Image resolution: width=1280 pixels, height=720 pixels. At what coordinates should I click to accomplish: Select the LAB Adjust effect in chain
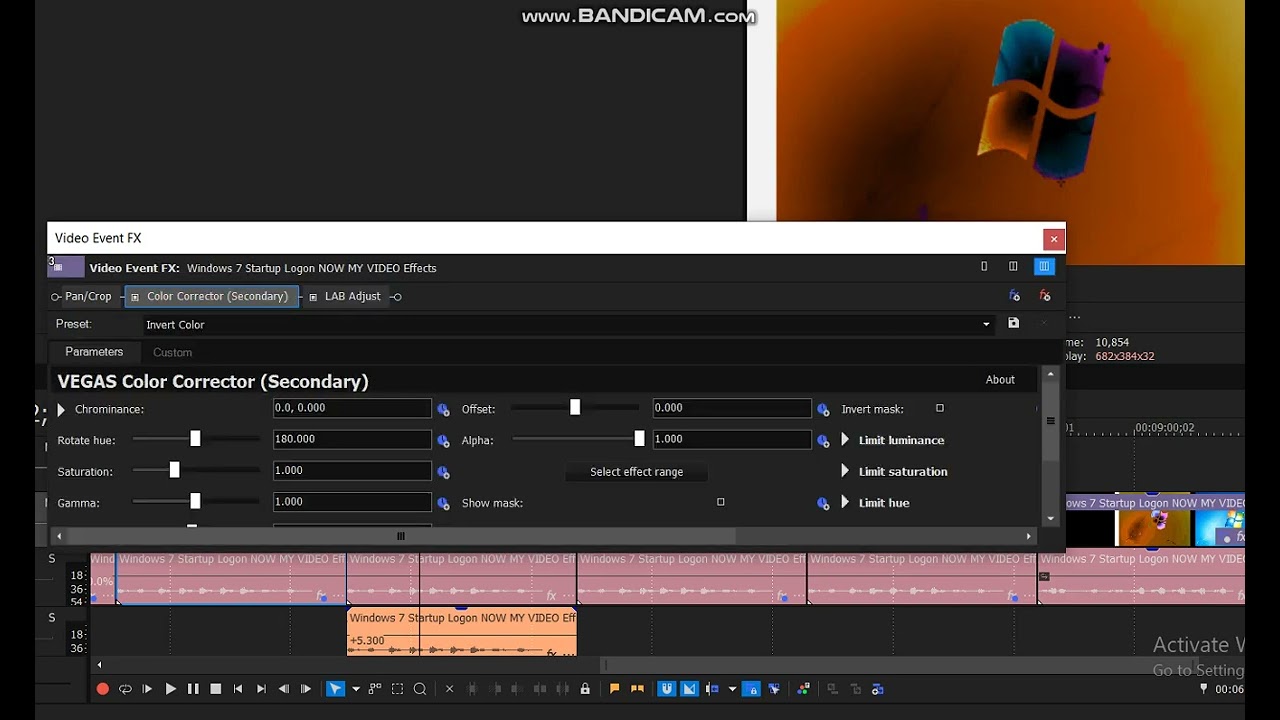(x=352, y=296)
